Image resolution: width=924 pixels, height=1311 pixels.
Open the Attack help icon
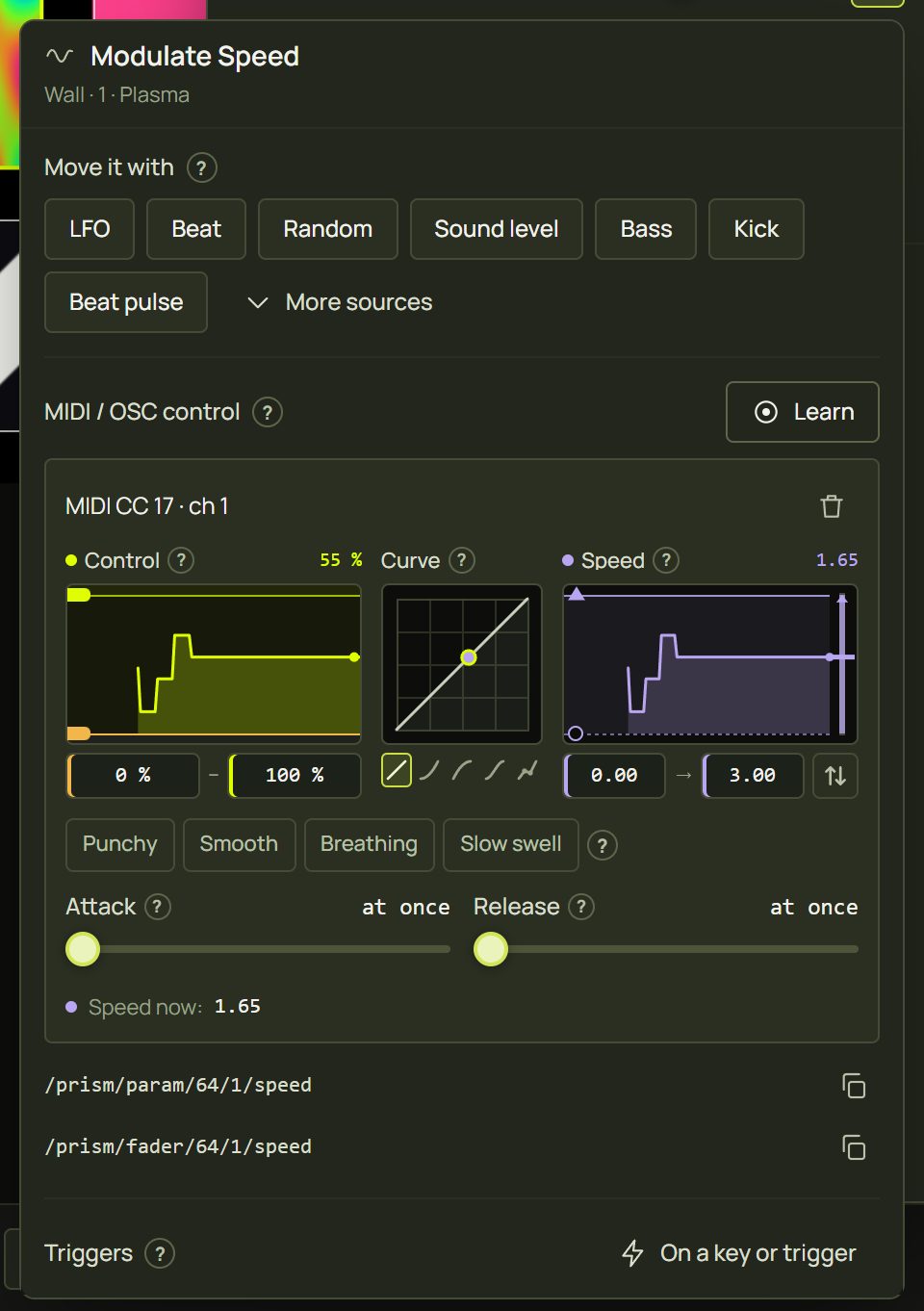click(158, 907)
